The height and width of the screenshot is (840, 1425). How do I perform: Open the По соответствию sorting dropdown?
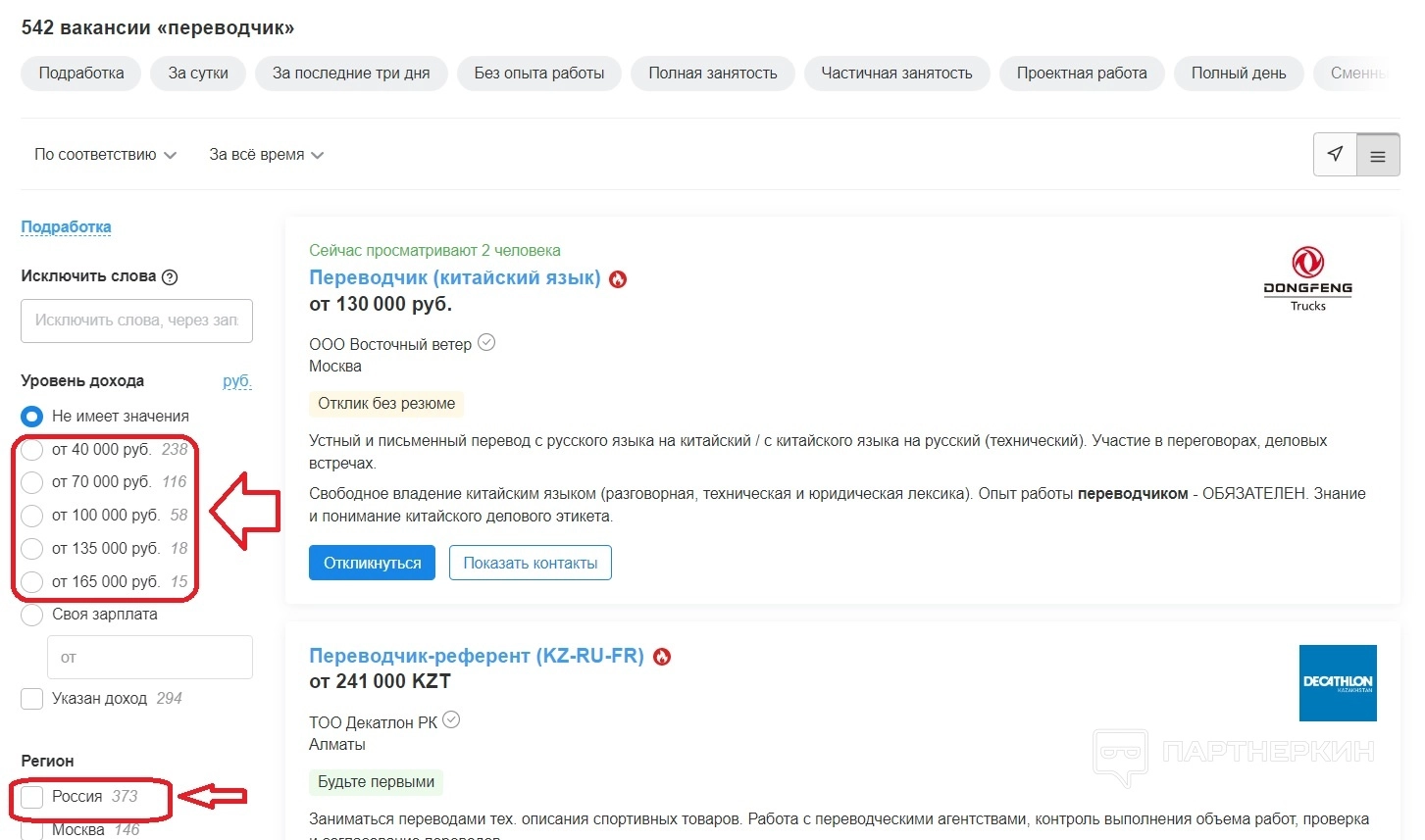105,155
